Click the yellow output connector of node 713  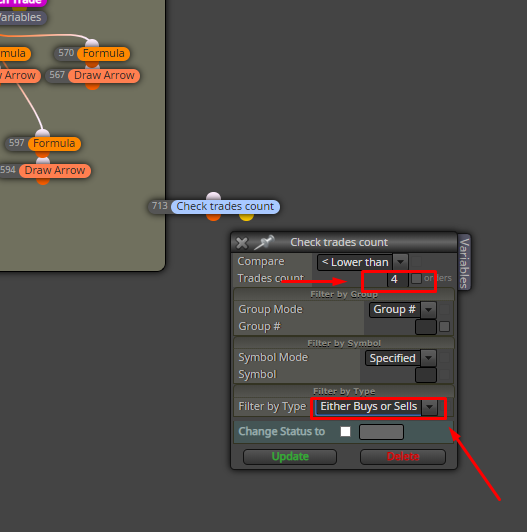pos(246,216)
